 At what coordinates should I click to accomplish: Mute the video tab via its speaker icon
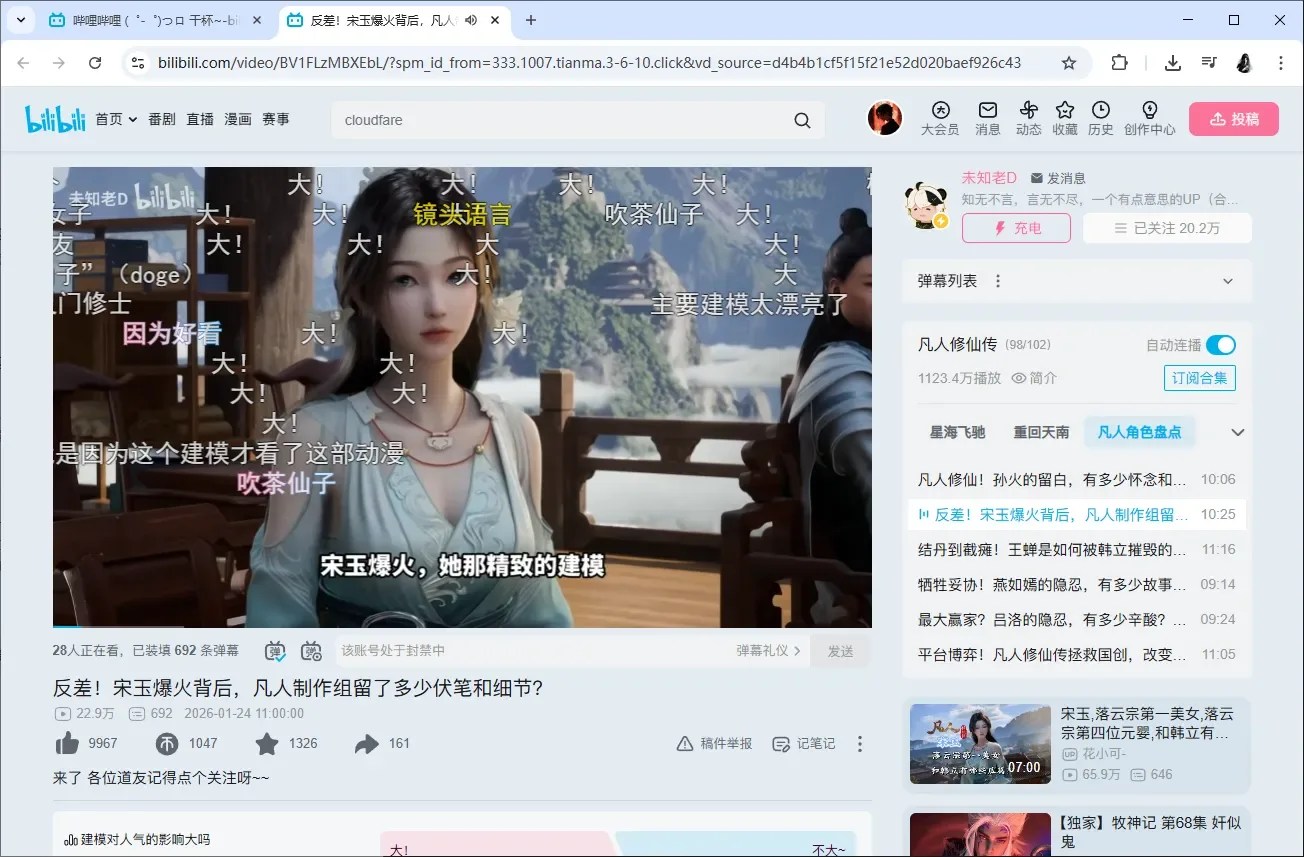[x=471, y=20]
